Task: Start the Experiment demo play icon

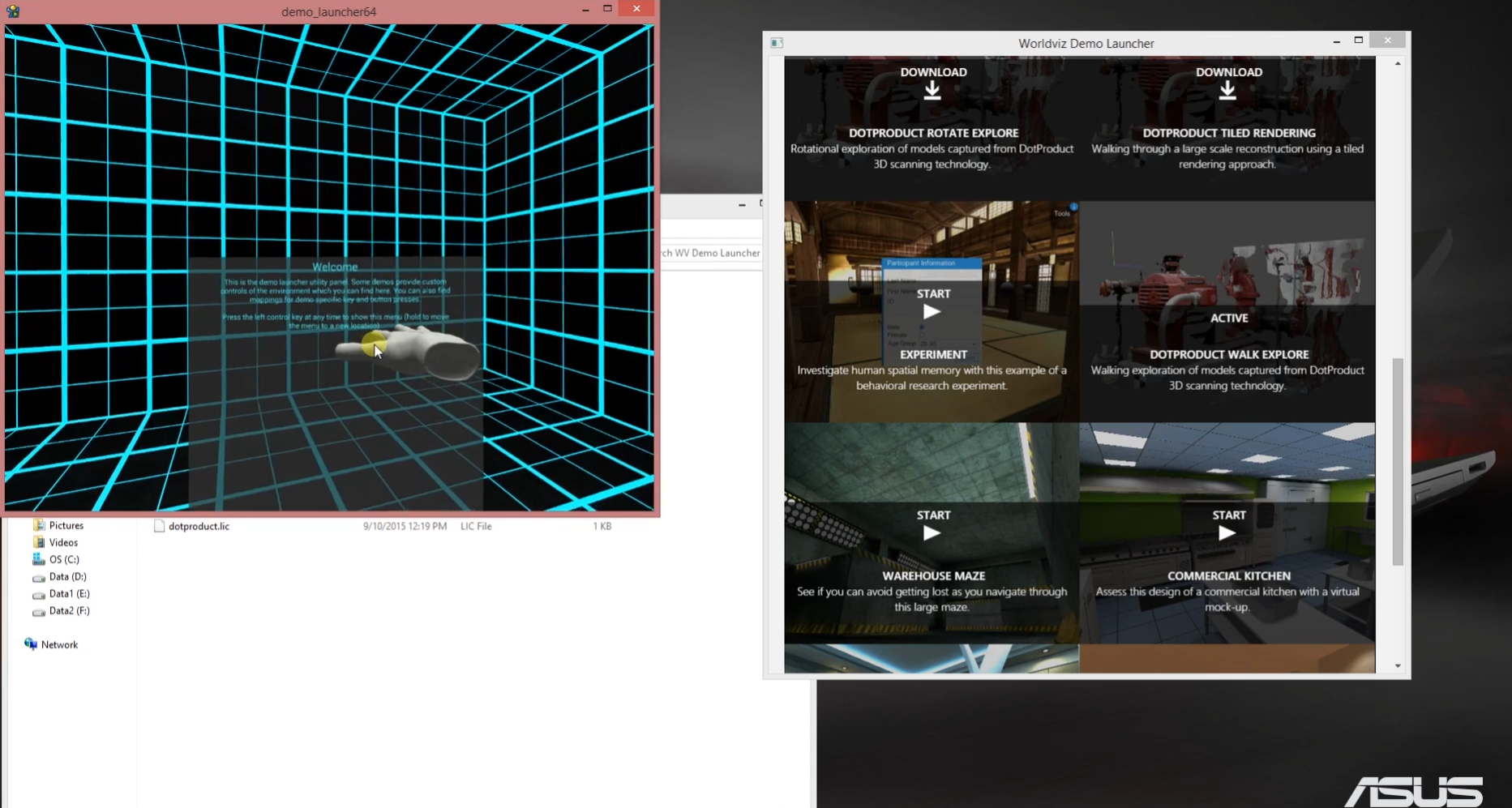Action: [x=932, y=312]
